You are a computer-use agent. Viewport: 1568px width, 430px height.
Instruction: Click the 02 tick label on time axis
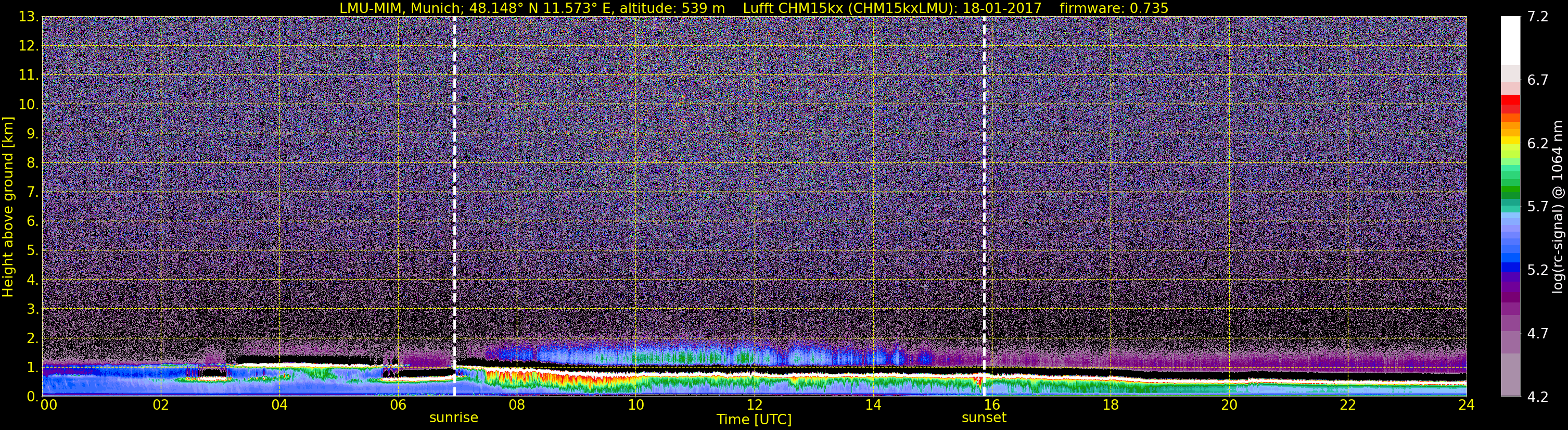pyautogui.click(x=160, y=405)
